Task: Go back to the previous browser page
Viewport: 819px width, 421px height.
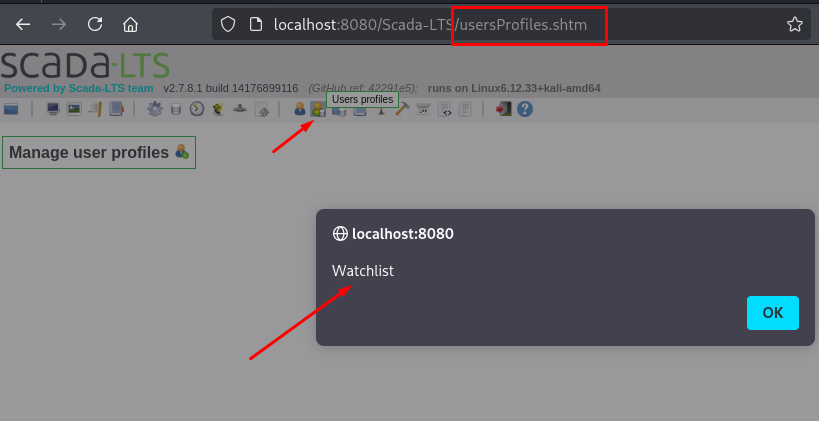Action: click(x=23, y=24)
